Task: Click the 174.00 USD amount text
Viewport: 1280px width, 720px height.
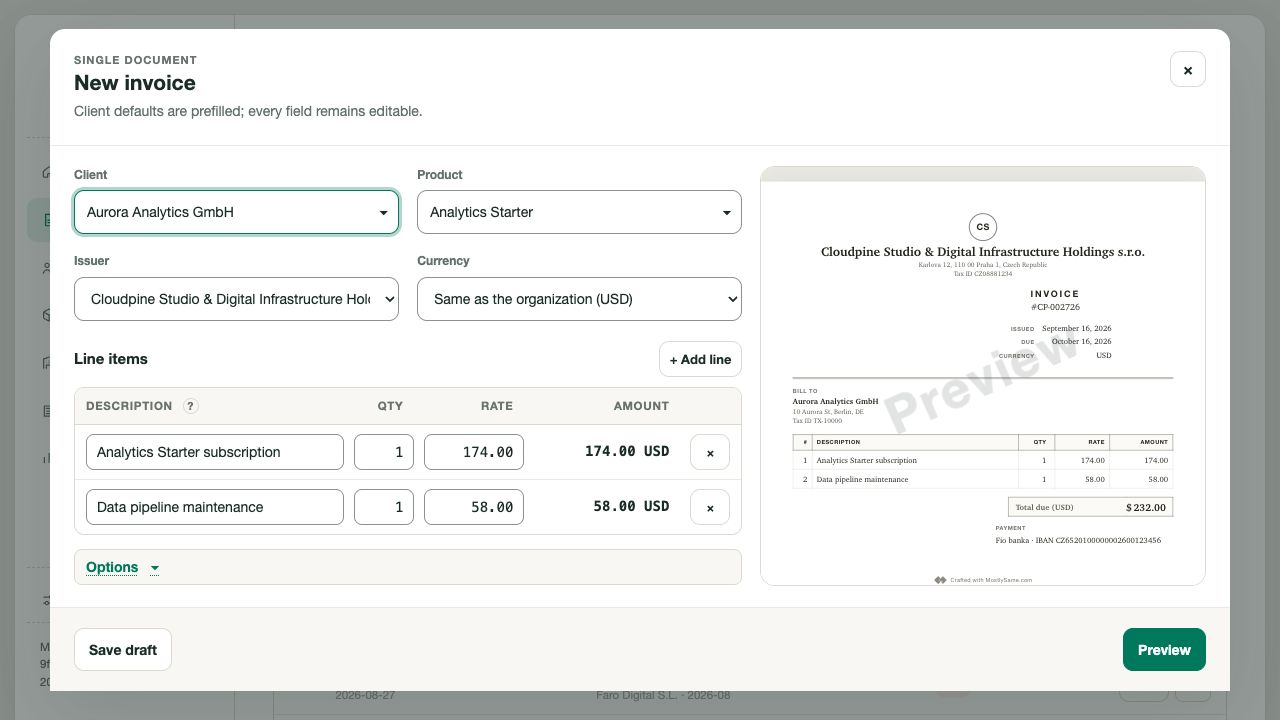Action: pyautogui.click(x=627, y=452)
